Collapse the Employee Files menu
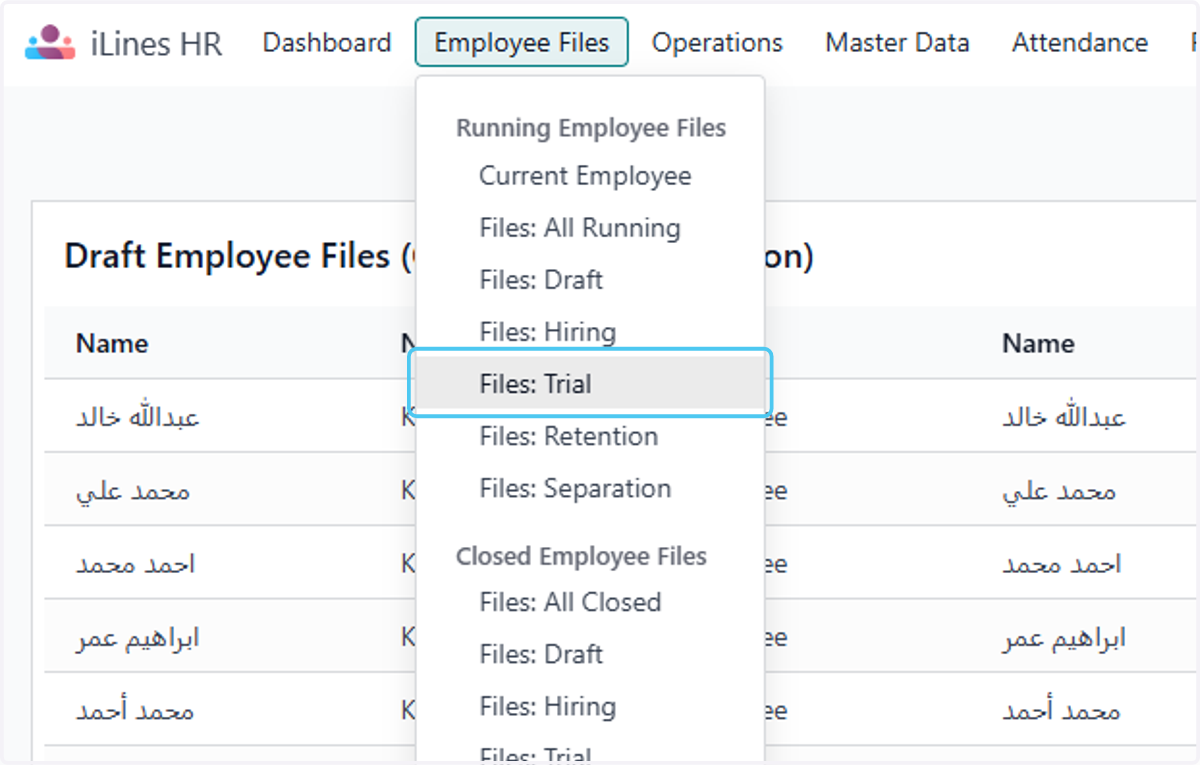 coord(522,43)
